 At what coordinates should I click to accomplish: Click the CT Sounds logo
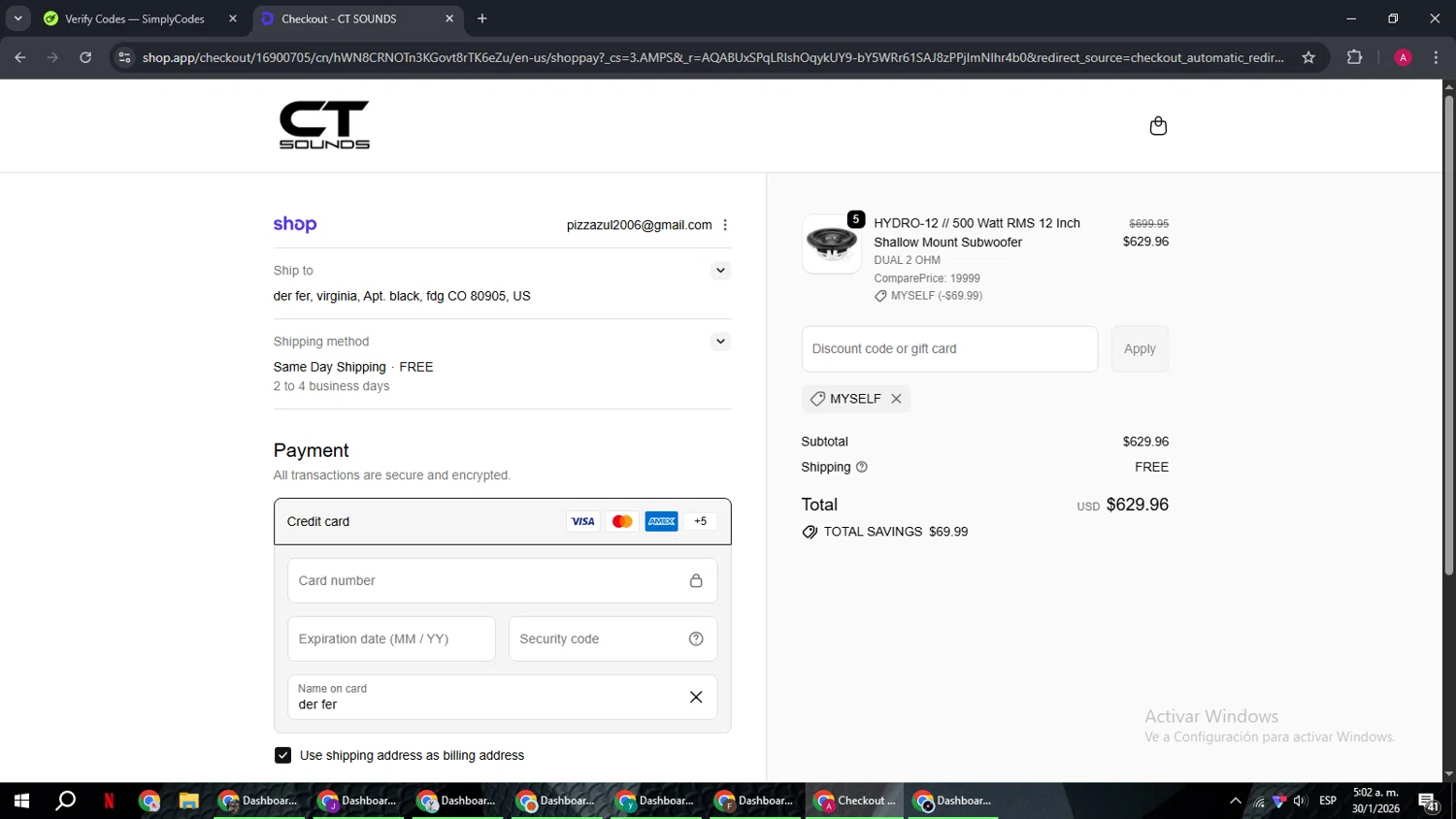click(x=324, y=125)
